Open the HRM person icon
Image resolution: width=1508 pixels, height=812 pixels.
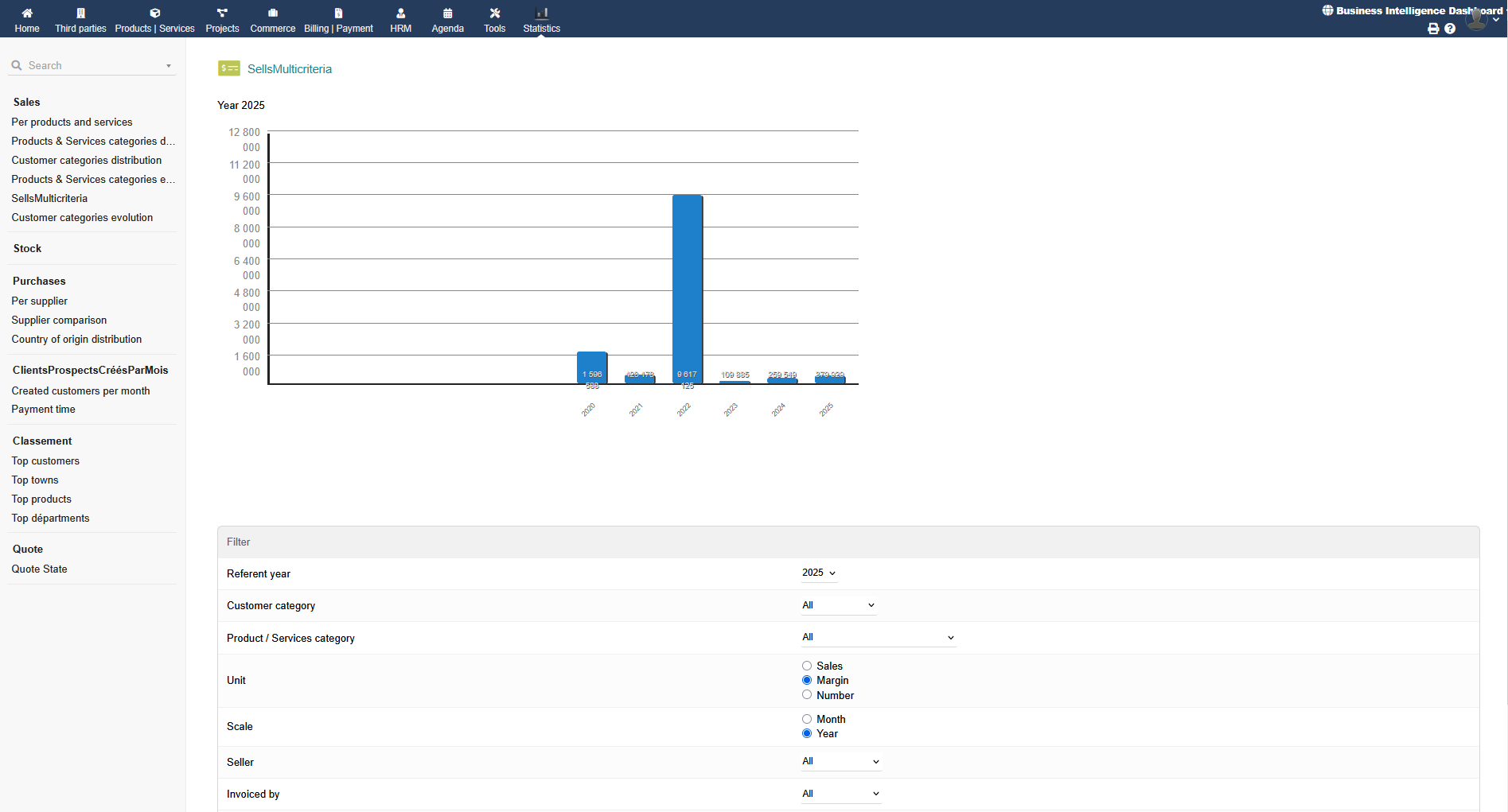click(x=400, y=14)
